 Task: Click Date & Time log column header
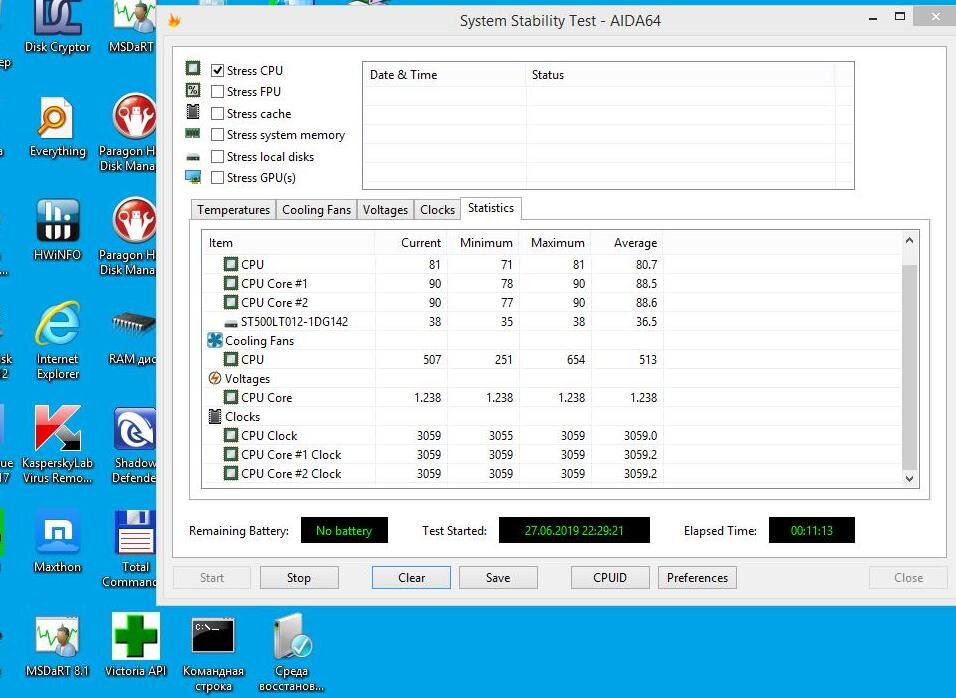pyautogui.click(x=444, y=75)
